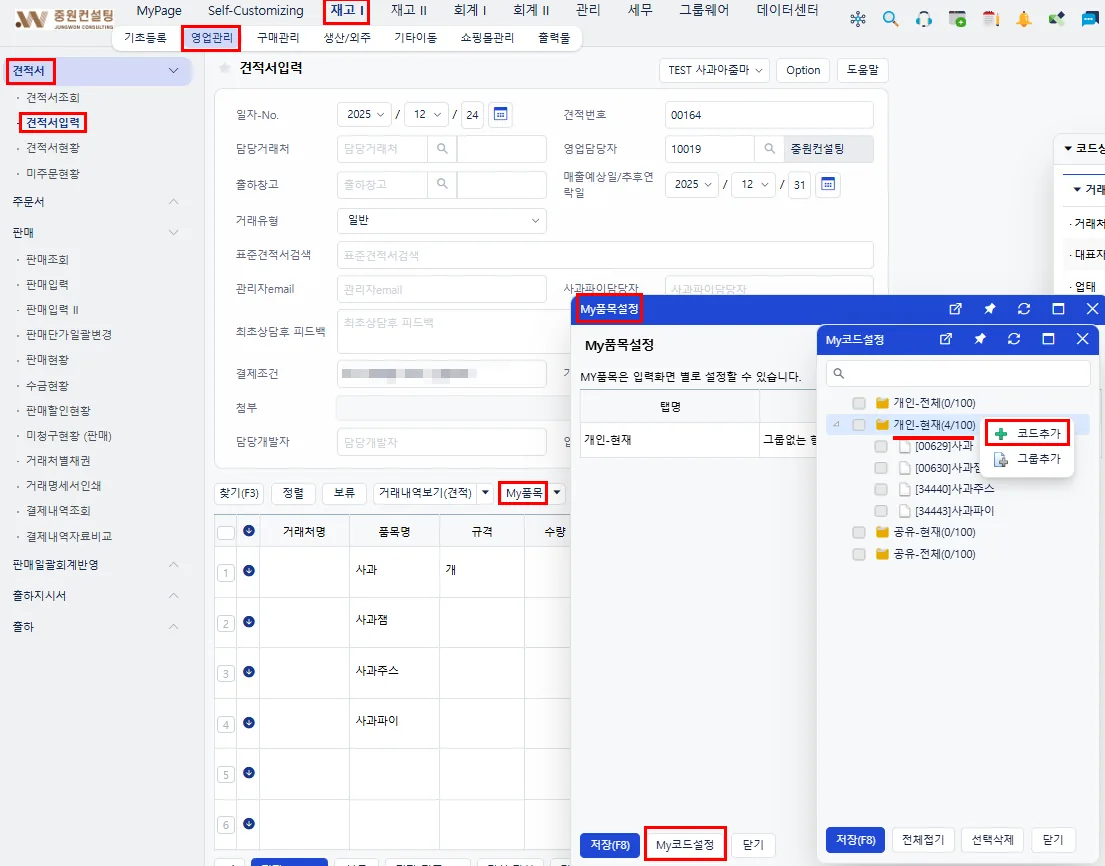Open the 그룹웨어 top menu

click(704, 10)
